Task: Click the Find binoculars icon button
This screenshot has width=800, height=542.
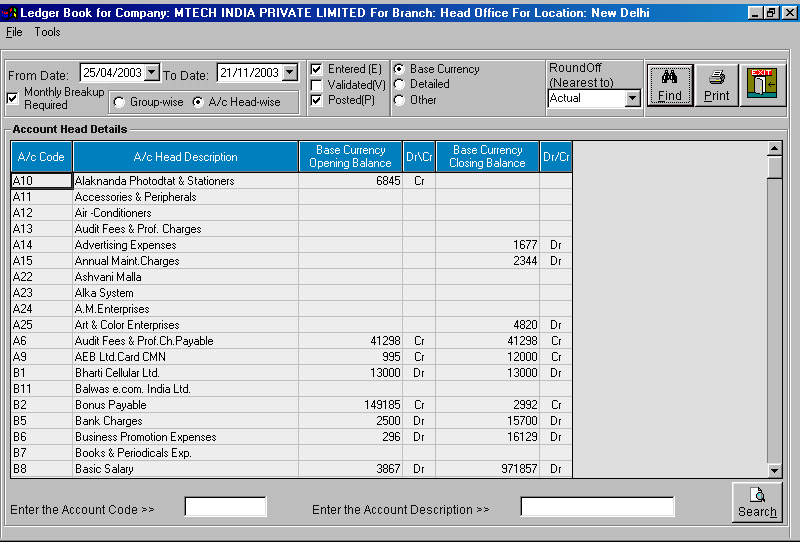Action: click(670, 86)
